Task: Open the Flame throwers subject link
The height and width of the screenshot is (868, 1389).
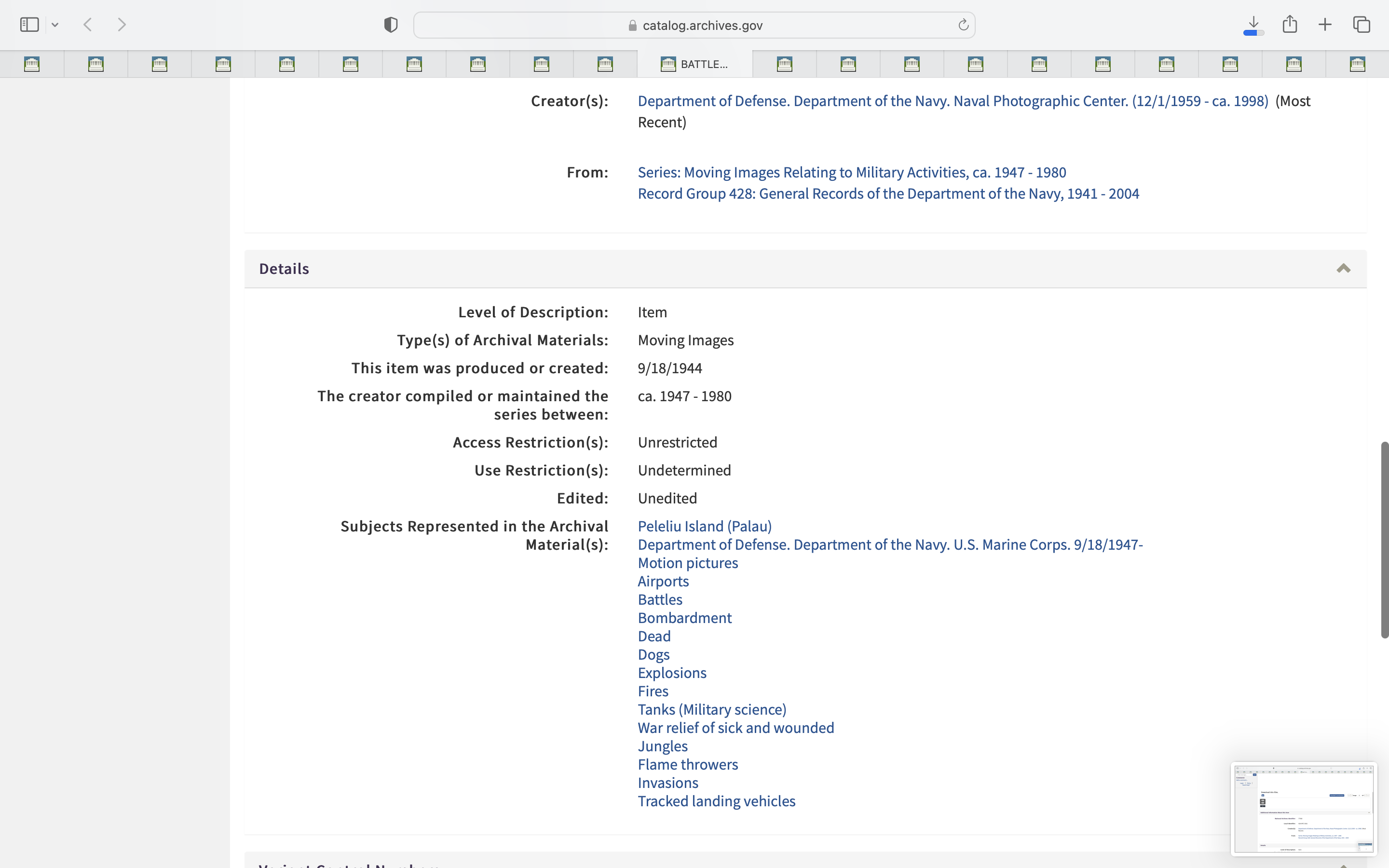Action: tap(688, 765)
